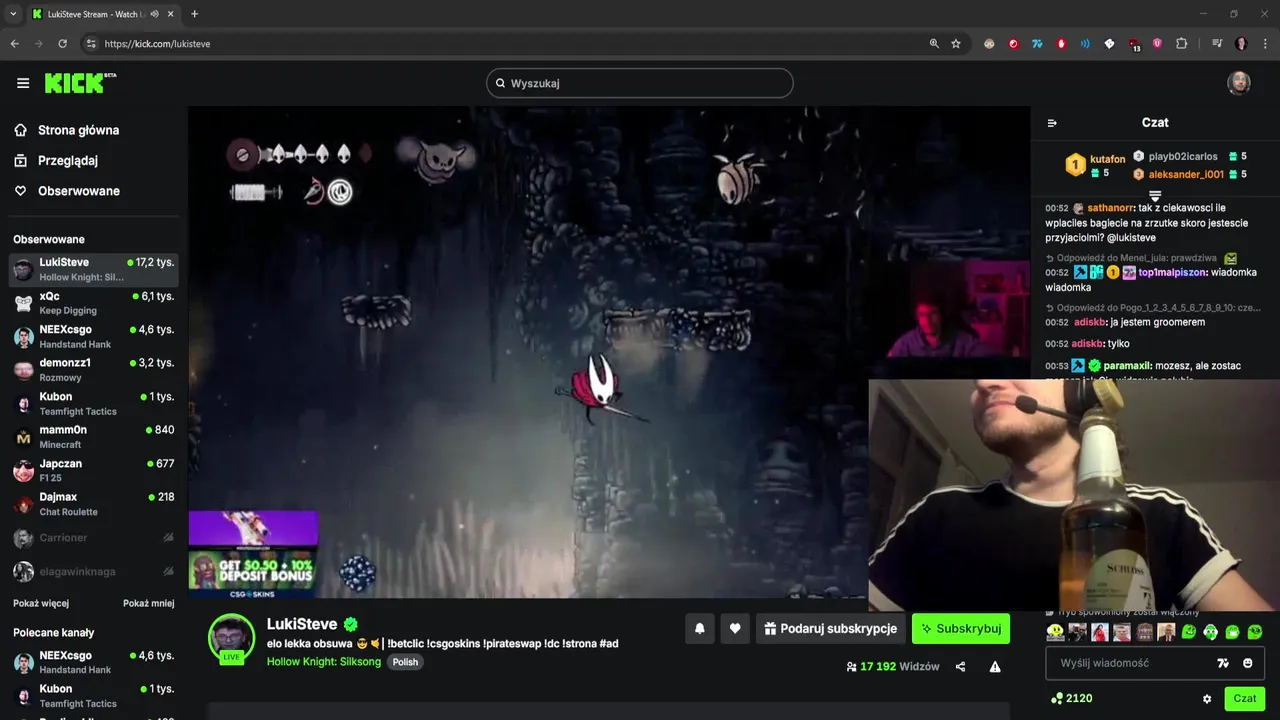Open Japczan F1 25 channel

(94, 470)
